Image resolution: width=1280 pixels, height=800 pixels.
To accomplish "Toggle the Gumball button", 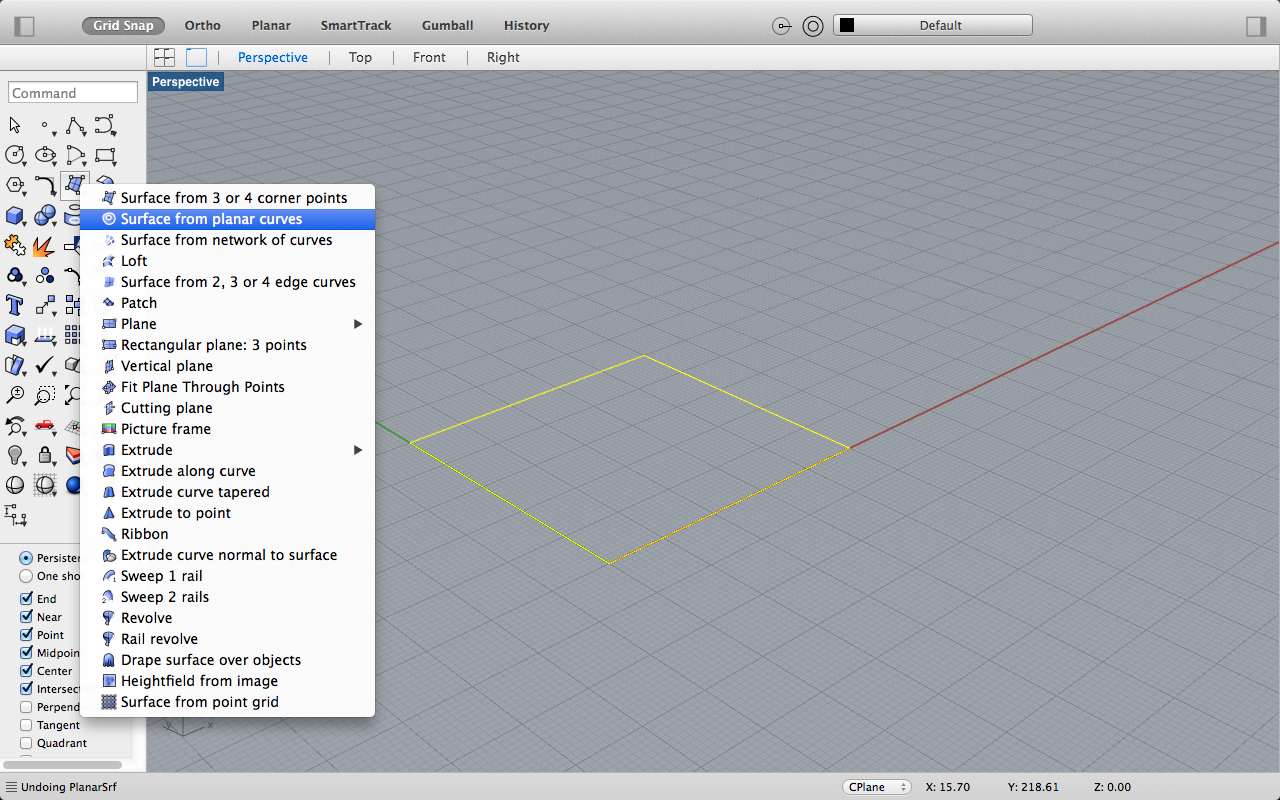I will pos(447,25).
